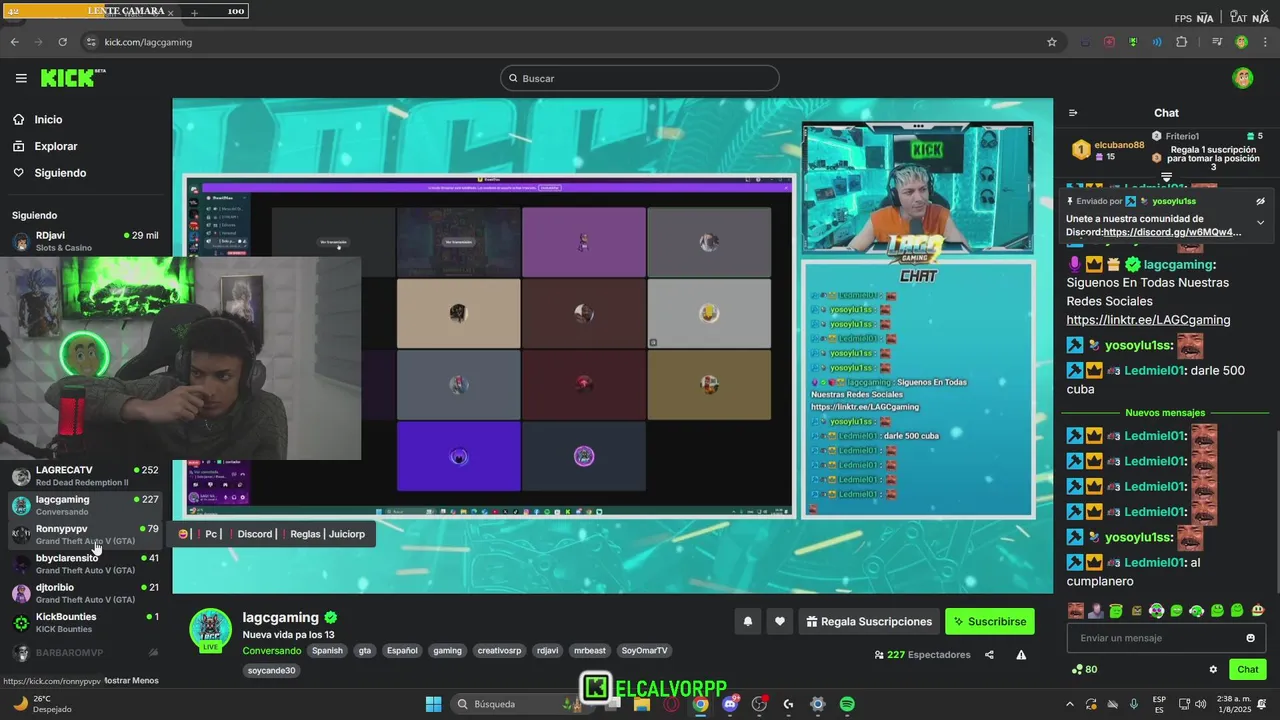Follow the channel with the heart button
This screenshot has width=1280, height=720.
pos(780,622)
